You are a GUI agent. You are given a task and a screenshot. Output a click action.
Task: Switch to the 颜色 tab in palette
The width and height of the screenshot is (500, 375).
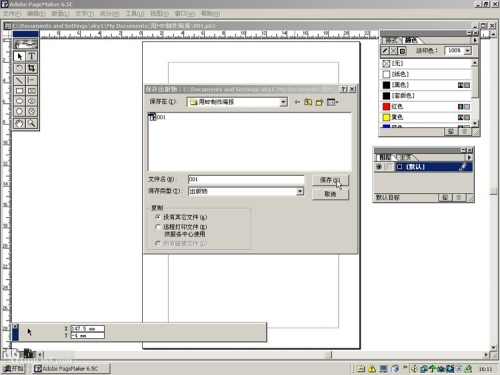pyautogui.click(x=411, y=40)
